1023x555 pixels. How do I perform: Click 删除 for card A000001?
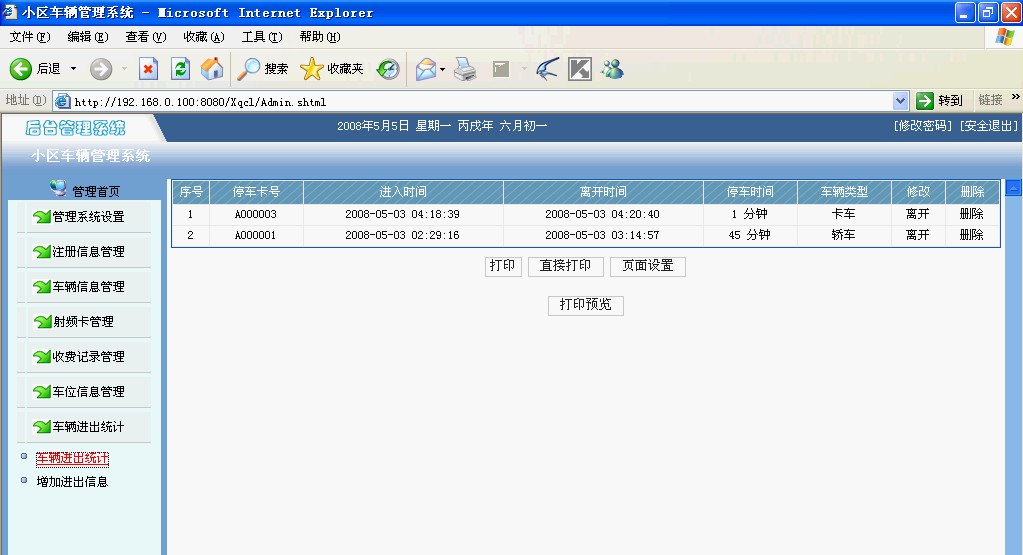[x=971, y=235]
